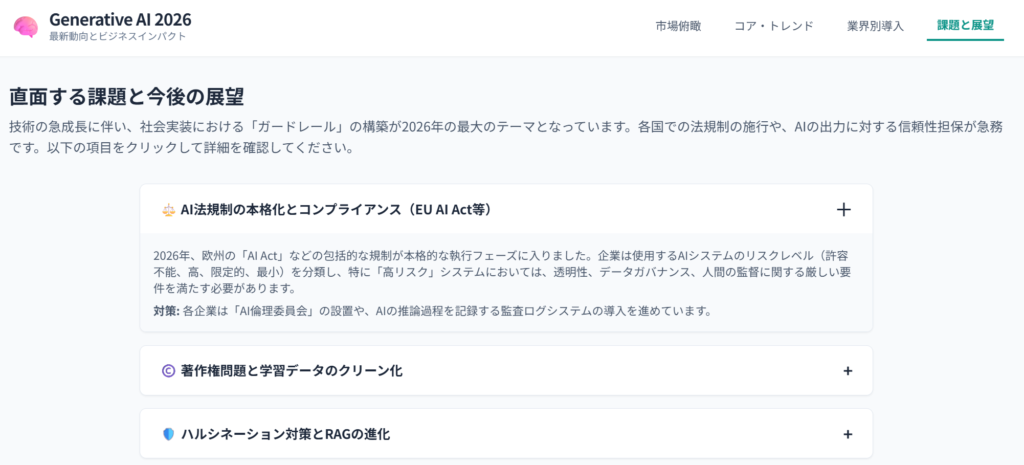Click the 著作権問題と学習データのクリーン化 header title
Screen dimensions: 1024x465
pos(292,371)
